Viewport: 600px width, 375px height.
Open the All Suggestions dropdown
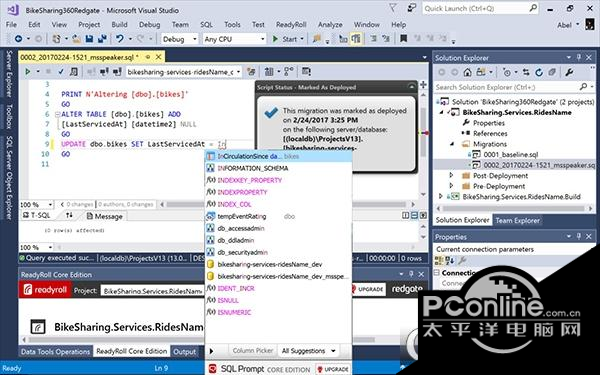pyautogui.click(x=308, y=351)
